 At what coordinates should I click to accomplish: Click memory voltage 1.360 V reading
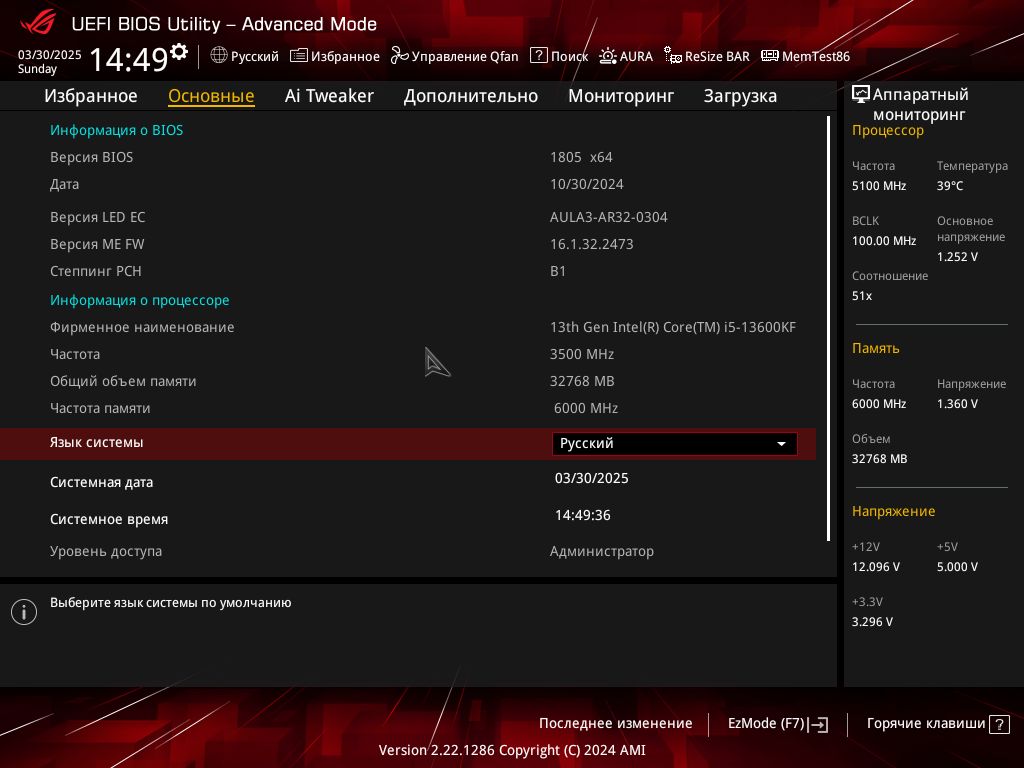[x=957, y=404]
